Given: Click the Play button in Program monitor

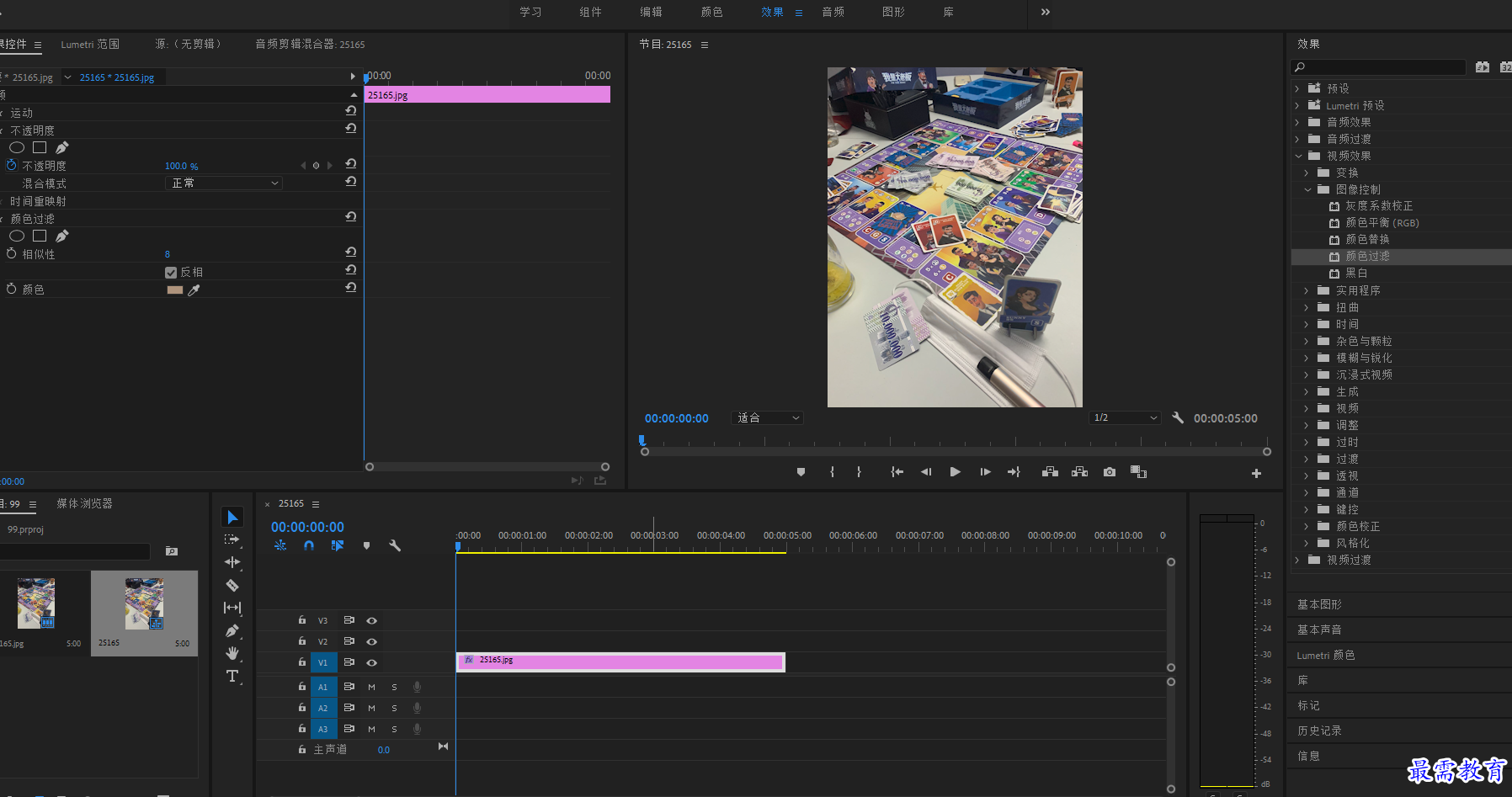Looking at the screenshot, I should pyautogui.click(x=955, y=472).
